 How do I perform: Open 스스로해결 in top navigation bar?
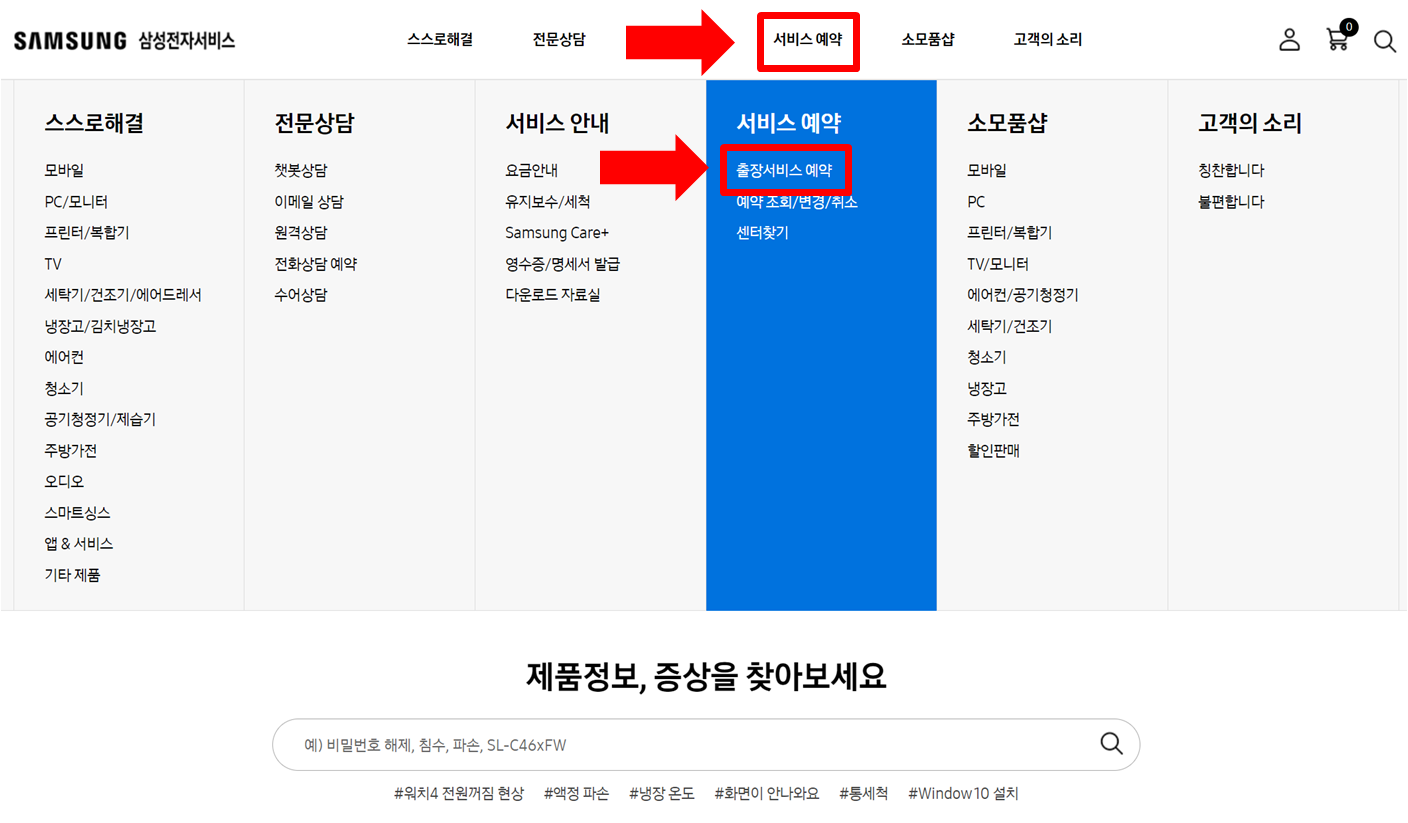[440, 40]
